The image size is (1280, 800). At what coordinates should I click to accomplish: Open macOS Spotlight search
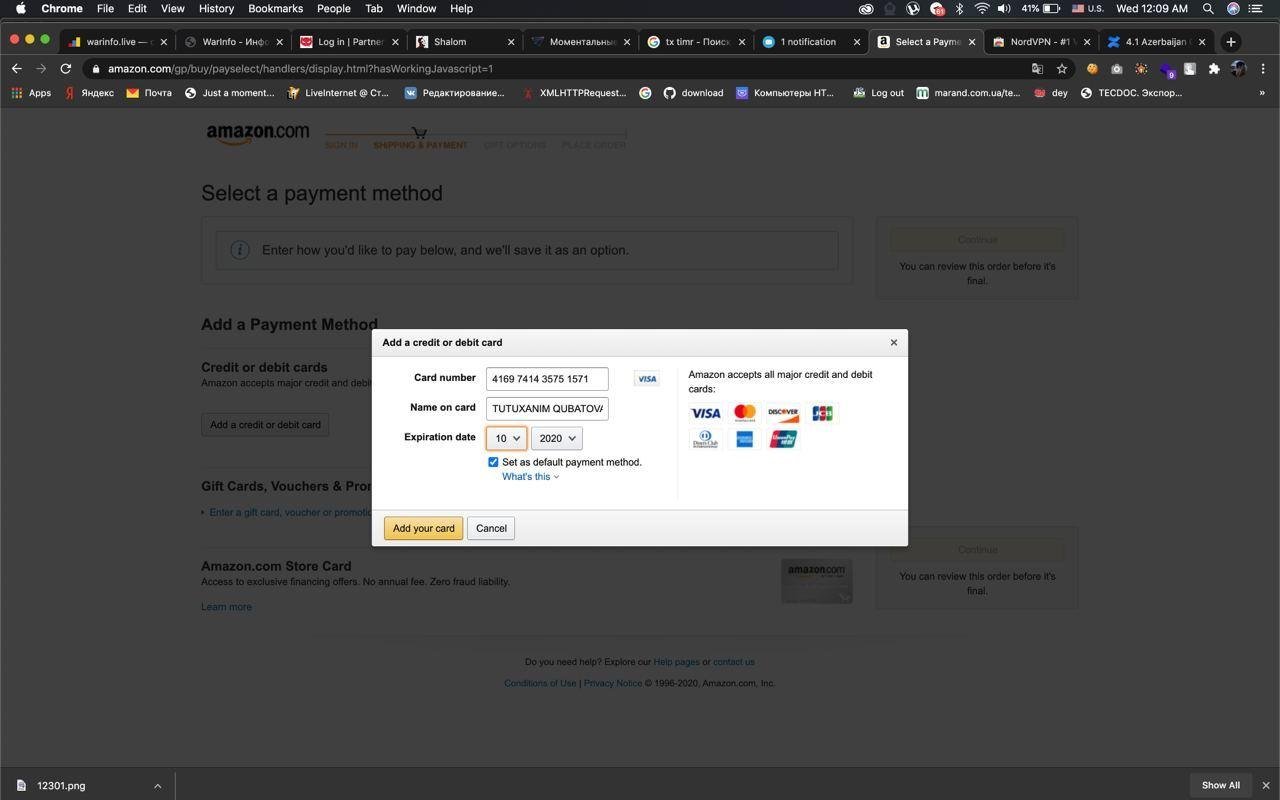coord(1208,8)
